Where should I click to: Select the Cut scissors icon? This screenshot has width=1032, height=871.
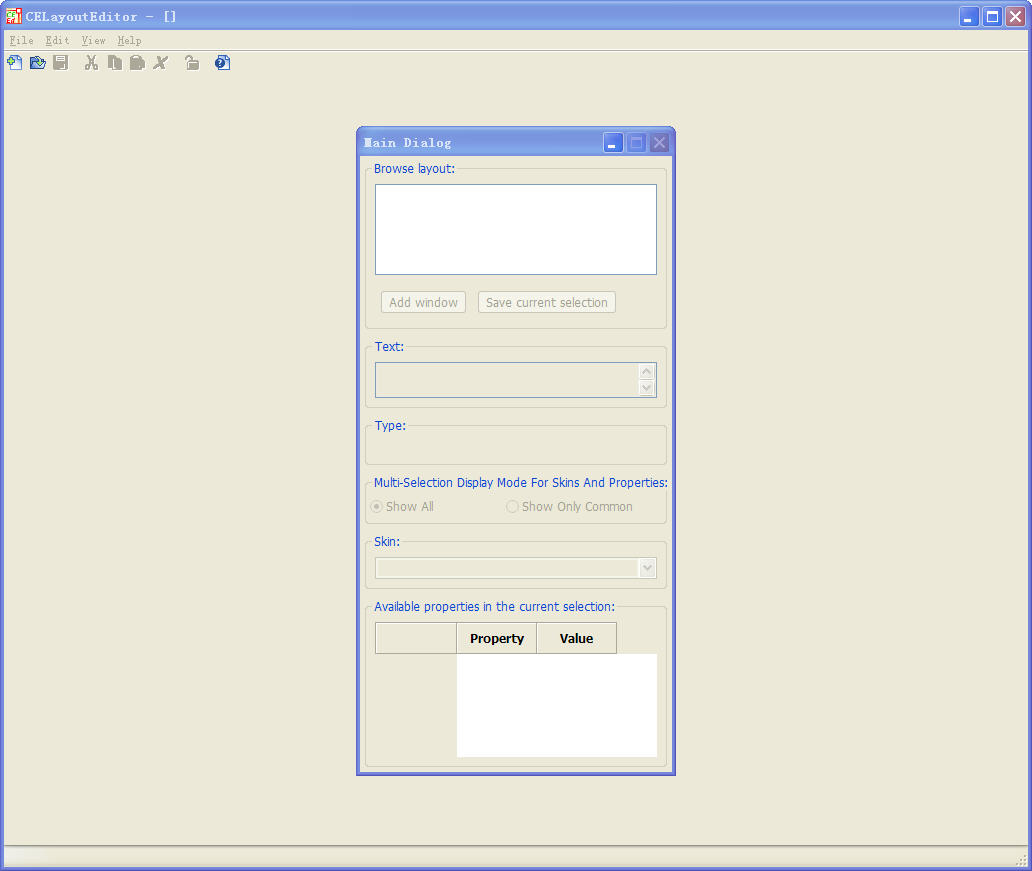(x=91, y=63)
